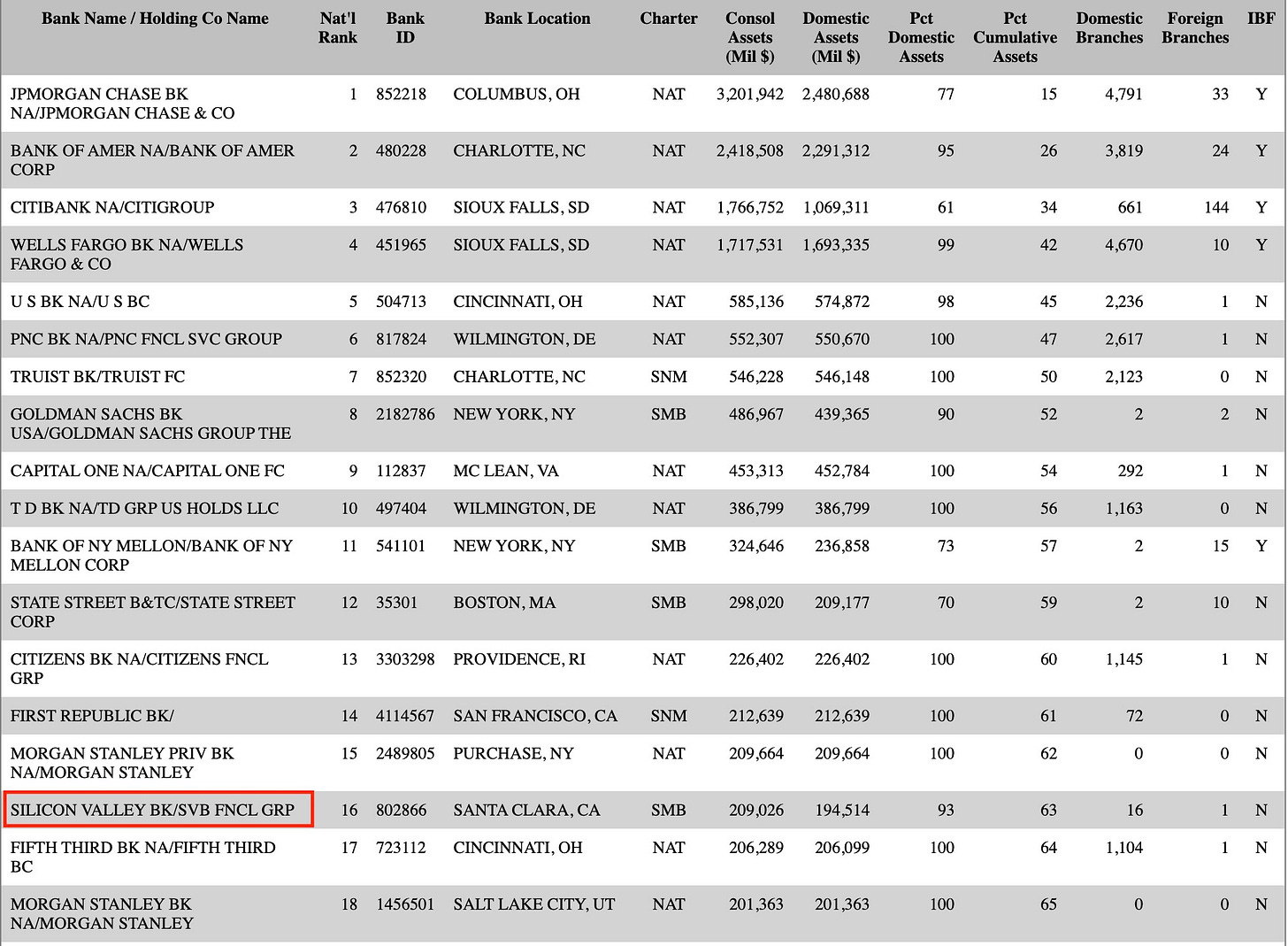Click the location "PROVIDENCE, RI"
This screenshot has height=946, width=1288.
(x=519, y=659)
